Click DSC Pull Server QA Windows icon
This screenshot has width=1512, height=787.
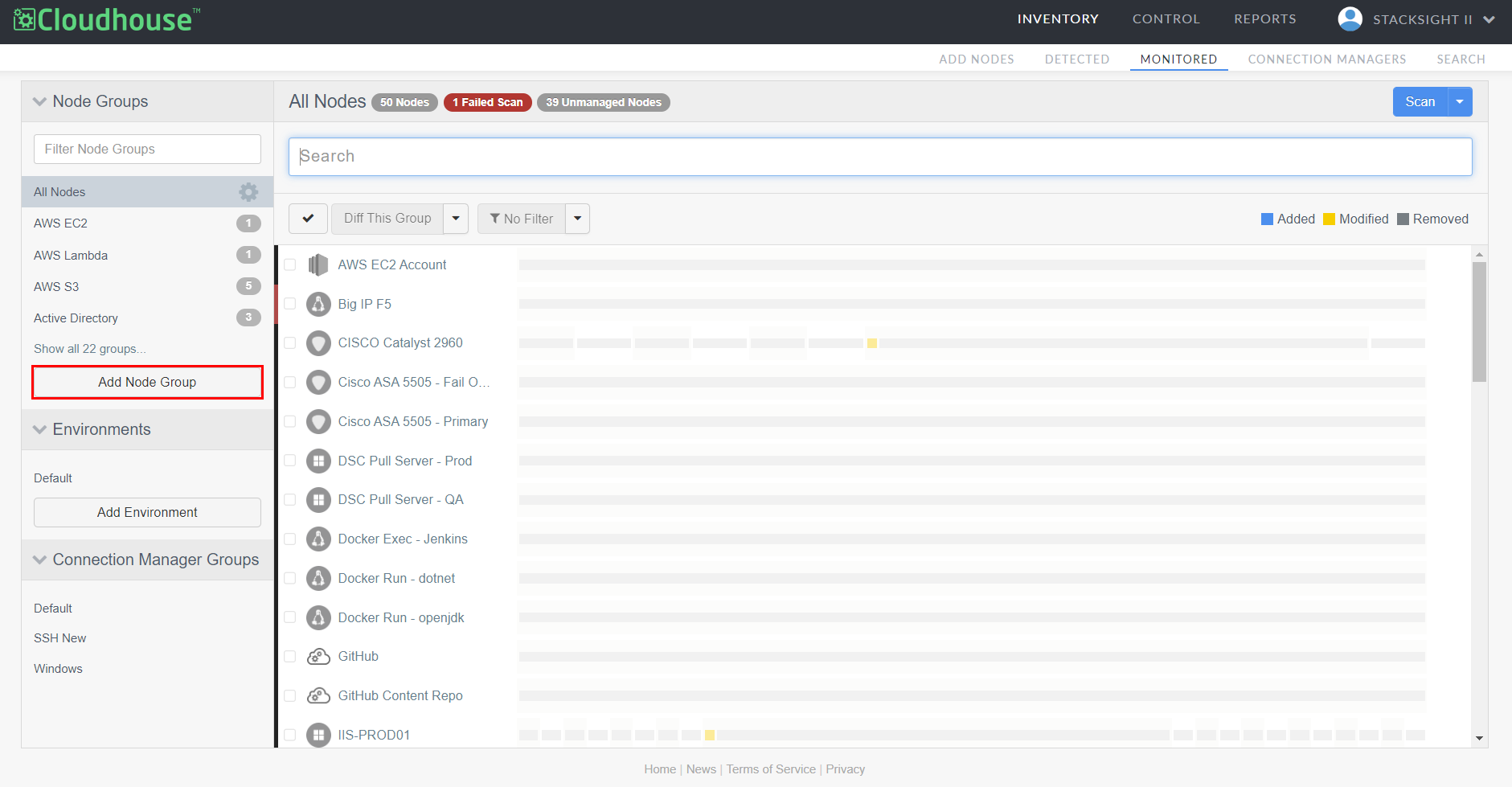[x=318, y=500]
